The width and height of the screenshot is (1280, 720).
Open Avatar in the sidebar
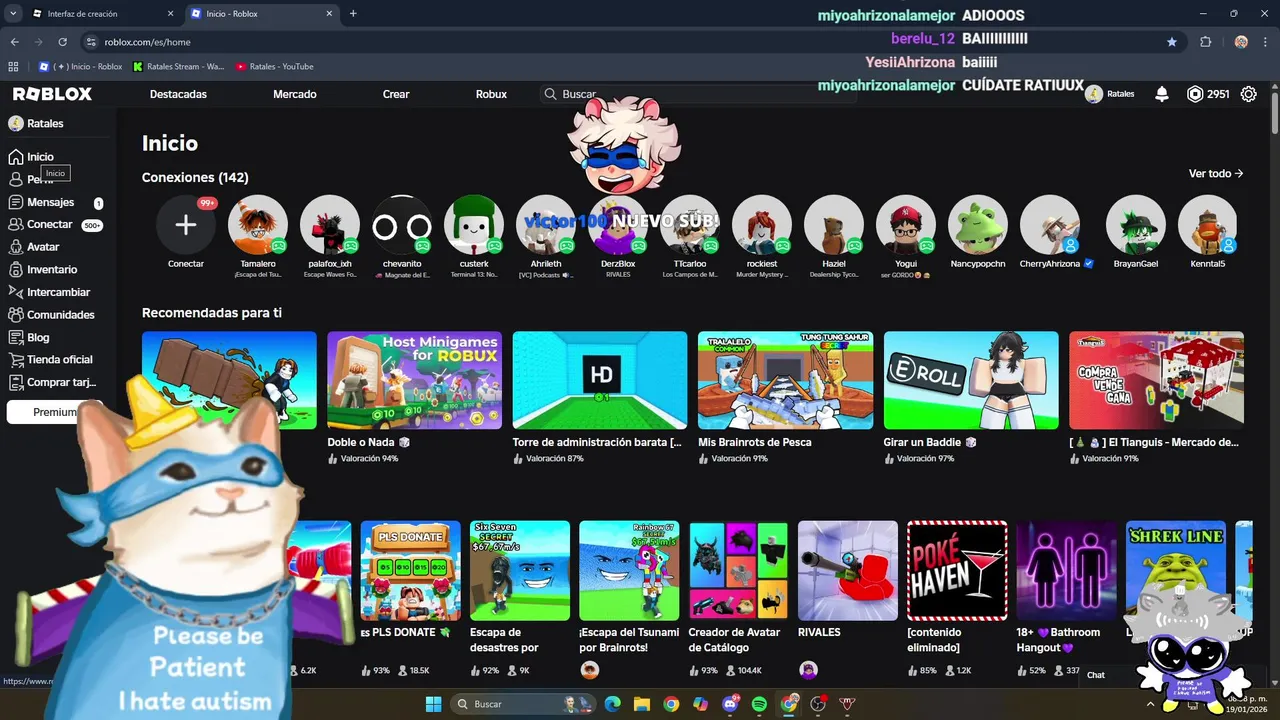tap(43, 247)
